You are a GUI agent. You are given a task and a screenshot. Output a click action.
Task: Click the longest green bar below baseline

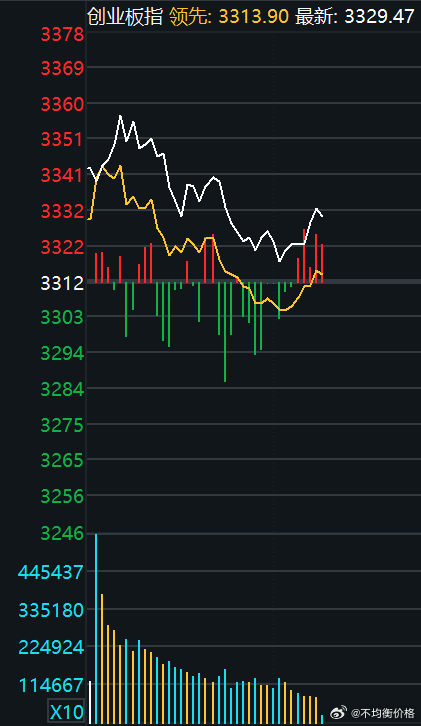[225, 332]
